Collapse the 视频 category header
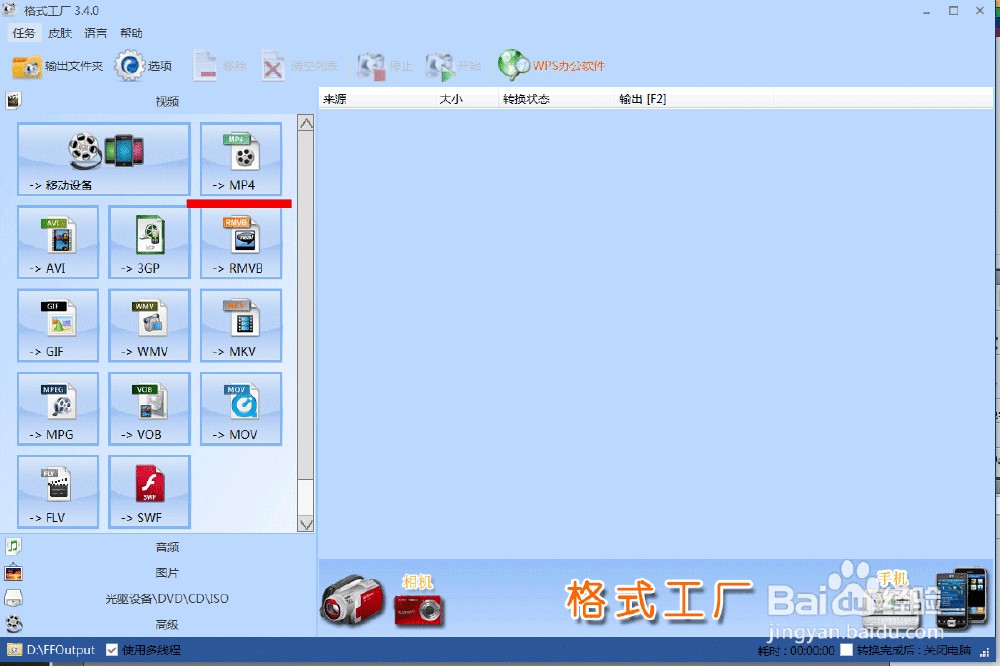Viewport: 1000px width, 666px height. 158,101
